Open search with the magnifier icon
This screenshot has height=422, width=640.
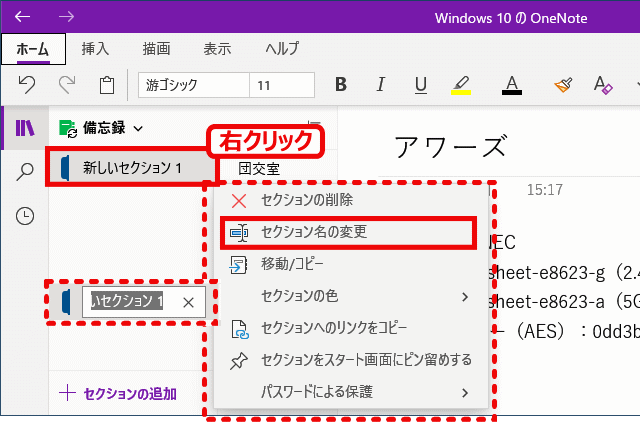[x=25, y=171]
